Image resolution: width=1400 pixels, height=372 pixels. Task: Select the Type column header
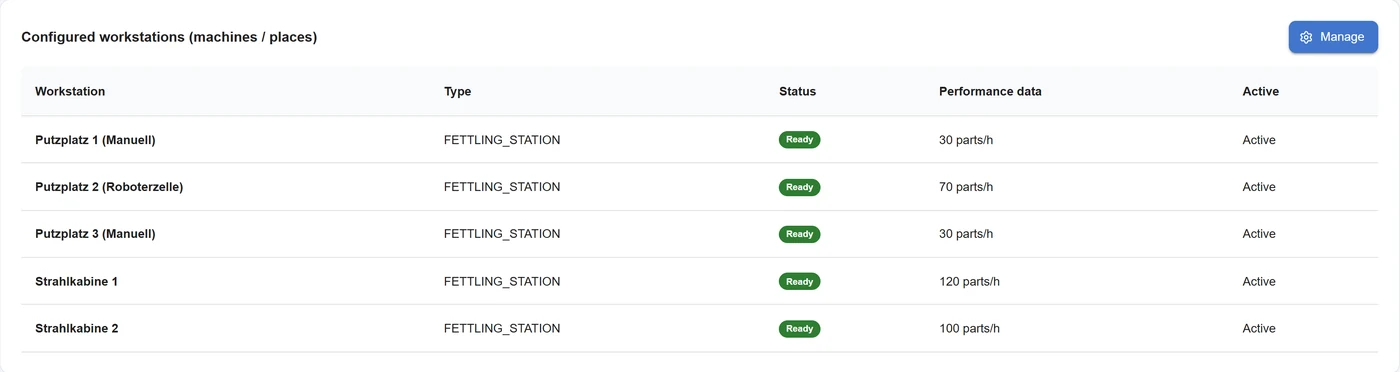point(457,91)
